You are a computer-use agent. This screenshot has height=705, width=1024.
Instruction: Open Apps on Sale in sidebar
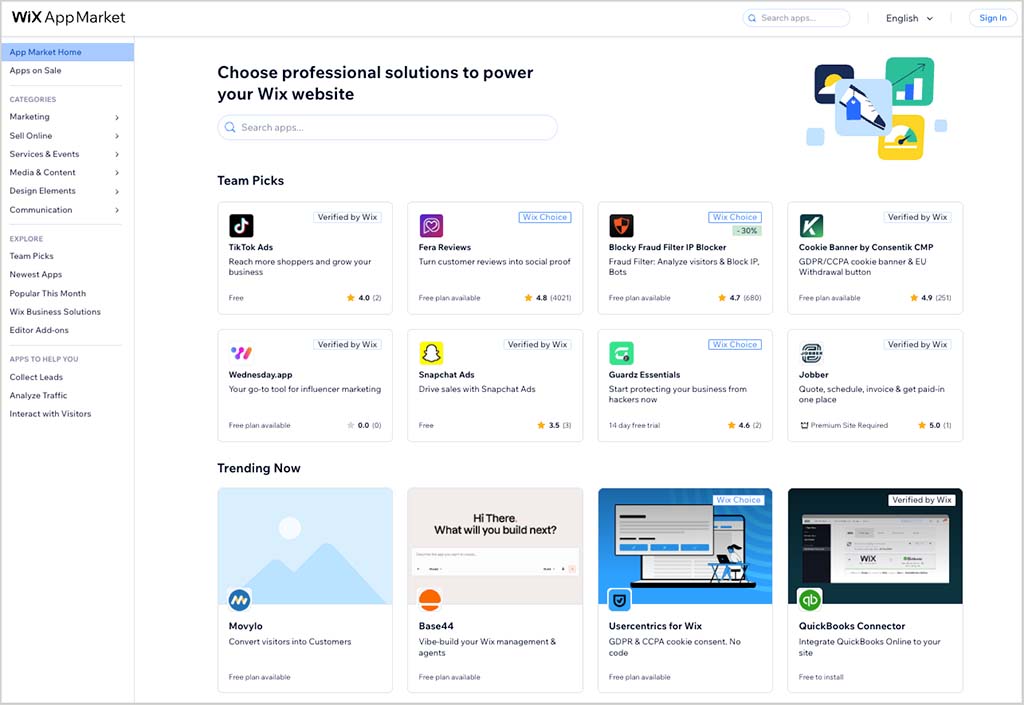pos(35,70)
